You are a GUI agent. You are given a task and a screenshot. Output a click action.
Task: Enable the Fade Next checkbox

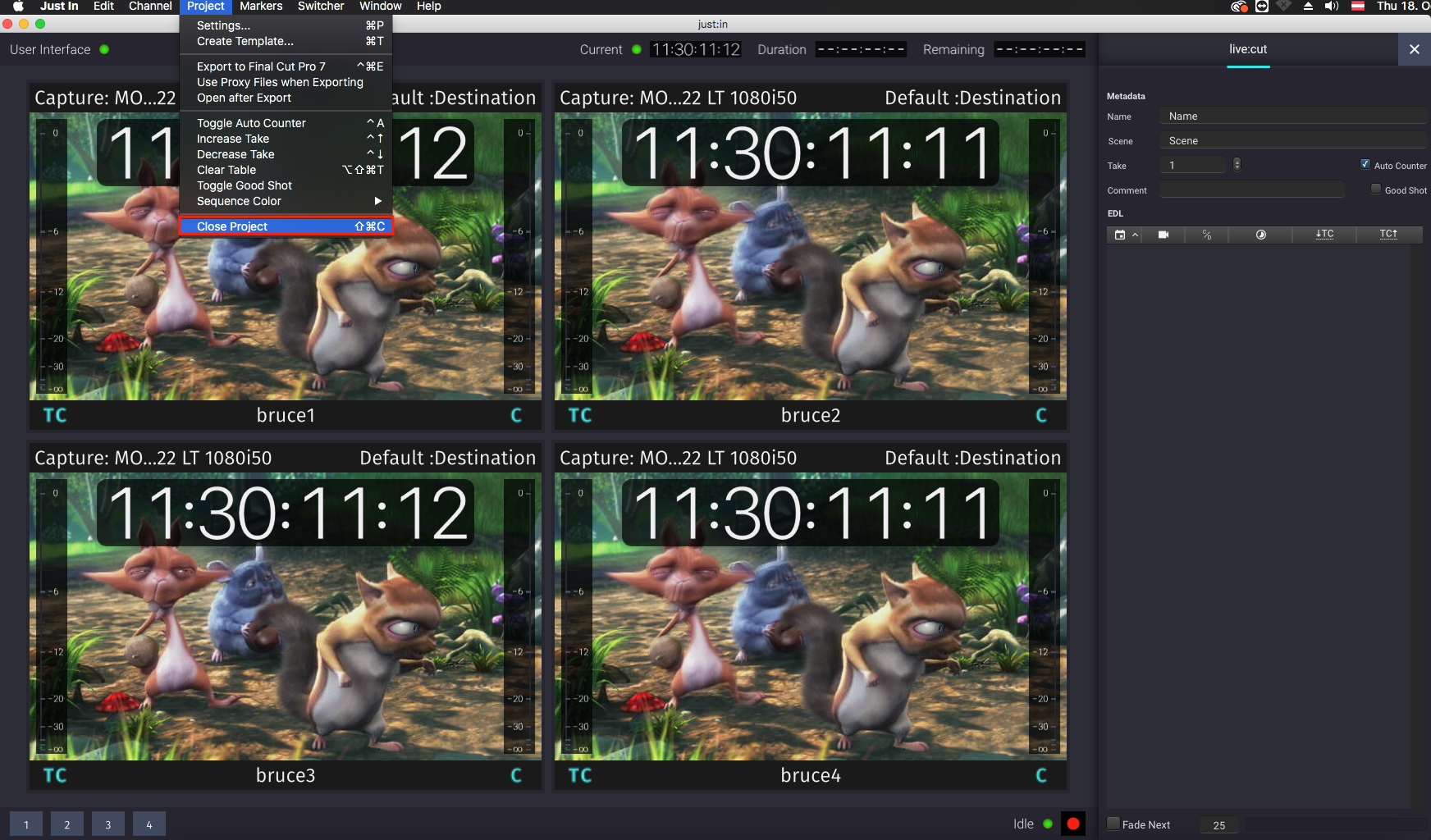click(1113, 824)
